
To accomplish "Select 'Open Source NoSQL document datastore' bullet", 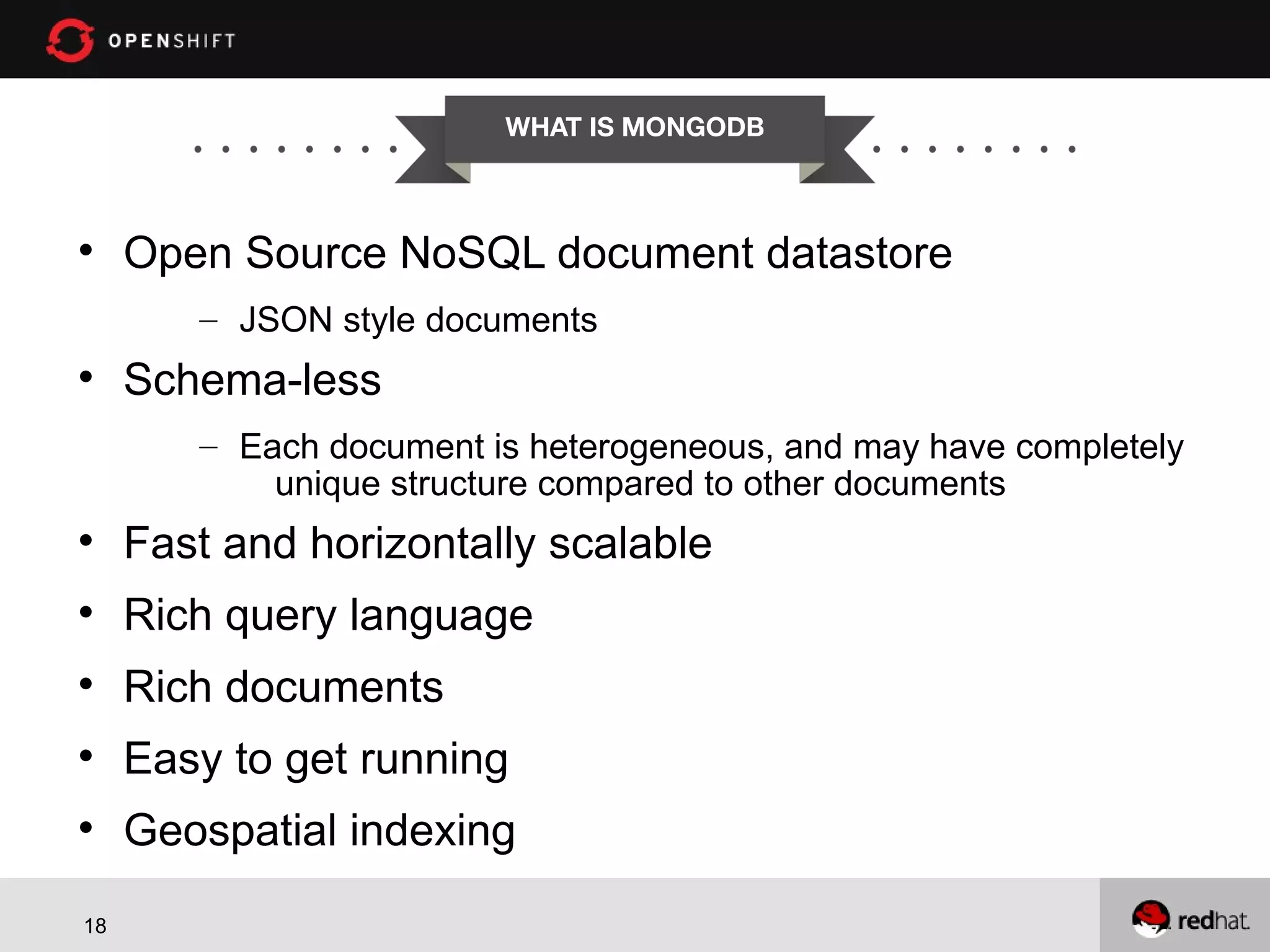I will point(538,253).
